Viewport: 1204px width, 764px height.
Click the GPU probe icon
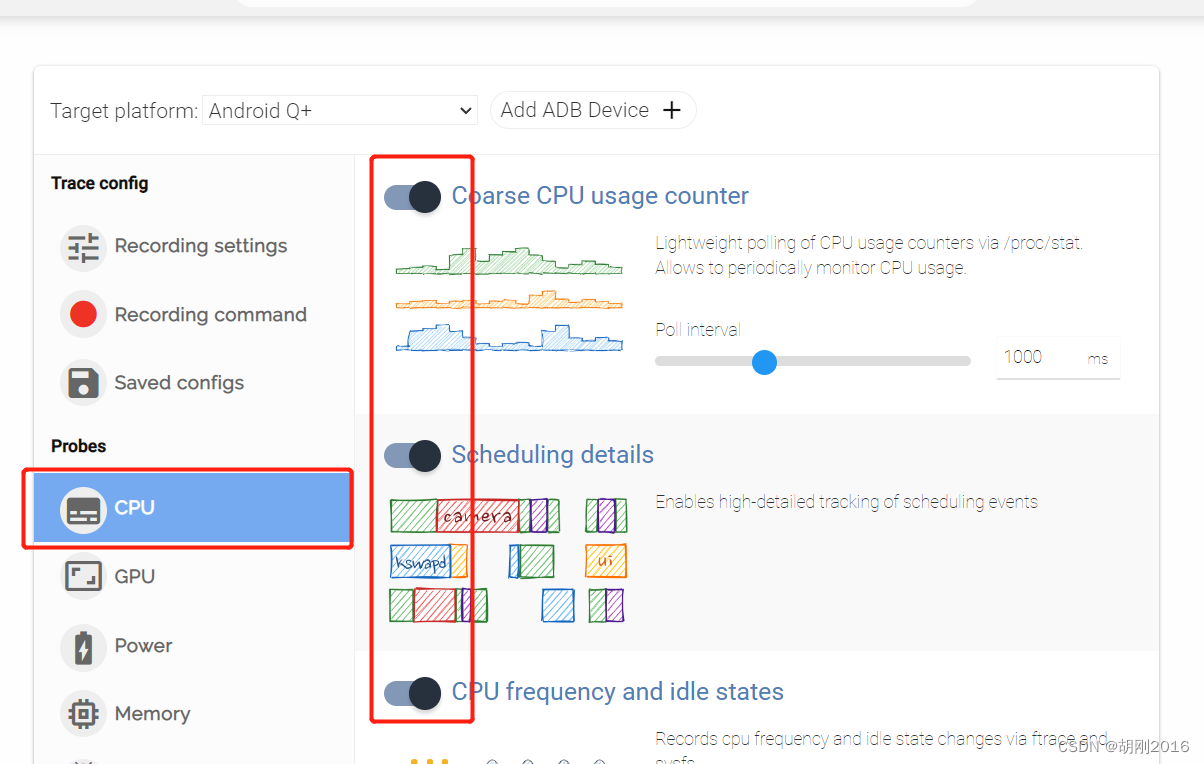click(83, 577)
